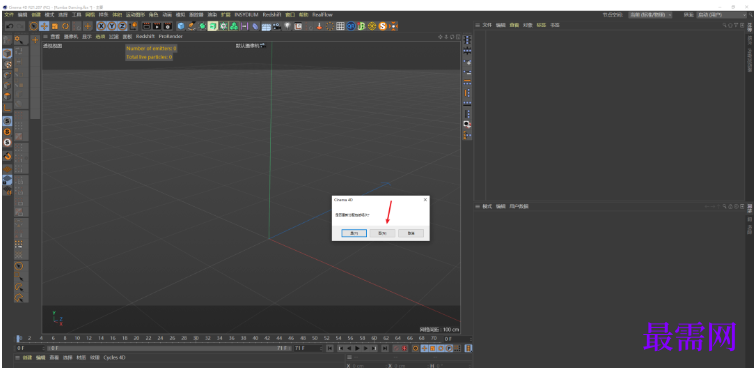
Task: Toggle Position keyframe recording in the timeline
Action: coord(425,348)
